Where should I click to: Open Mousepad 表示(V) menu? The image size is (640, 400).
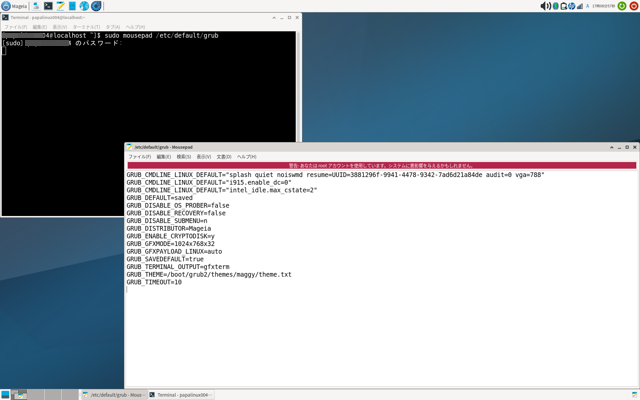pos(203,157)
